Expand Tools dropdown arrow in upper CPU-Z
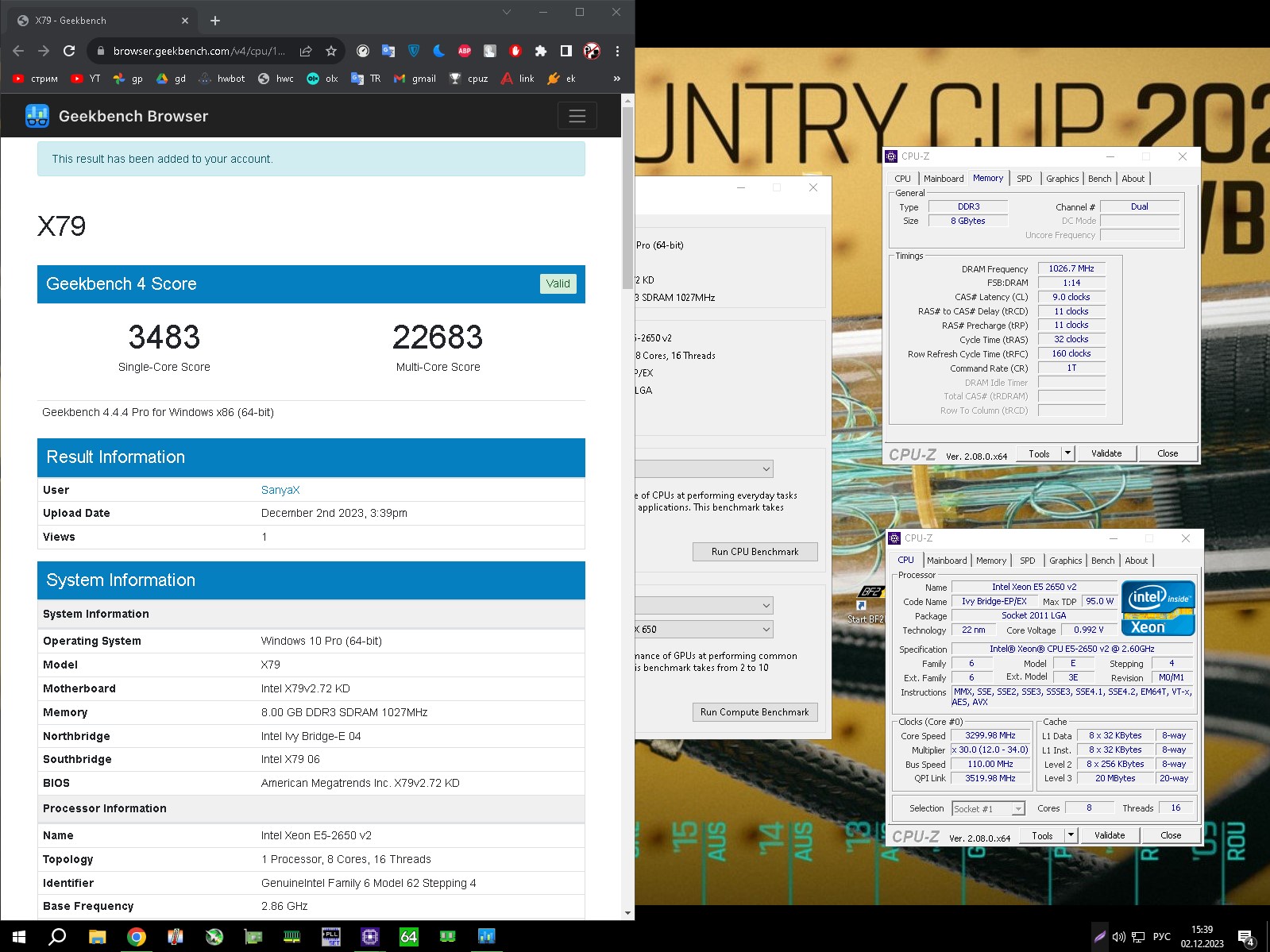 click(x=1068, y=453)
